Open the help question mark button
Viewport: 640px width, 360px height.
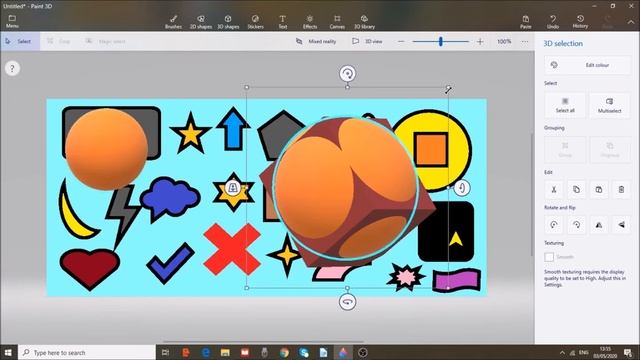pos(12,69)
